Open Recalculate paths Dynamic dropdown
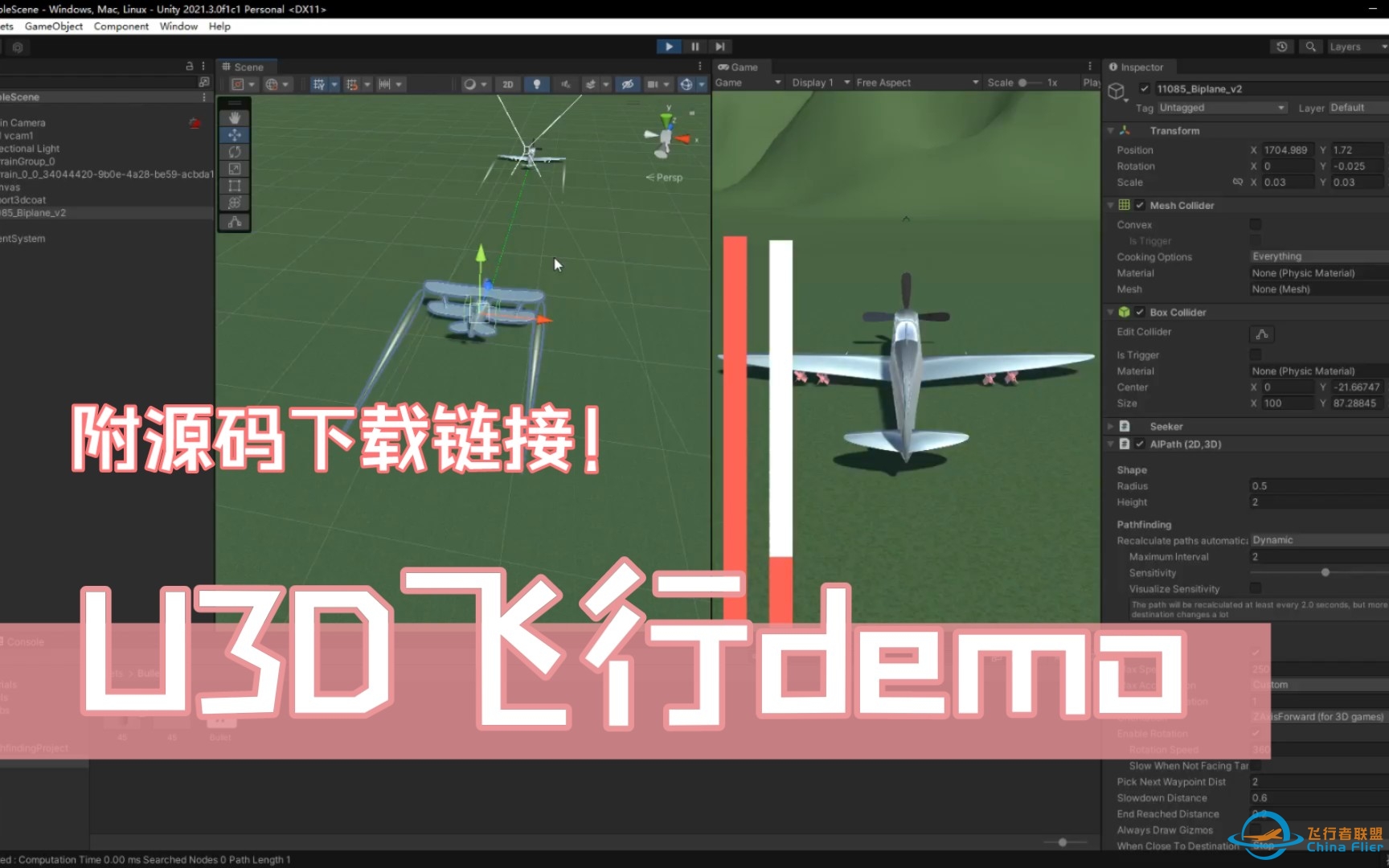The width and height of the screenshot is (1389, 868). pyautogui.click(x=1319, y=540)
